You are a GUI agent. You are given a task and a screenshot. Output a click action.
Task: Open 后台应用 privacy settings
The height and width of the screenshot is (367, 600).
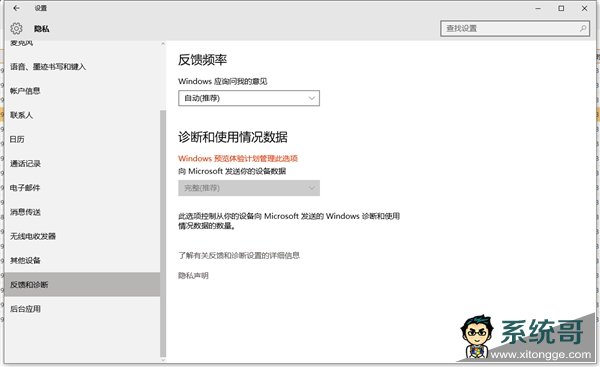pos(25,308)
